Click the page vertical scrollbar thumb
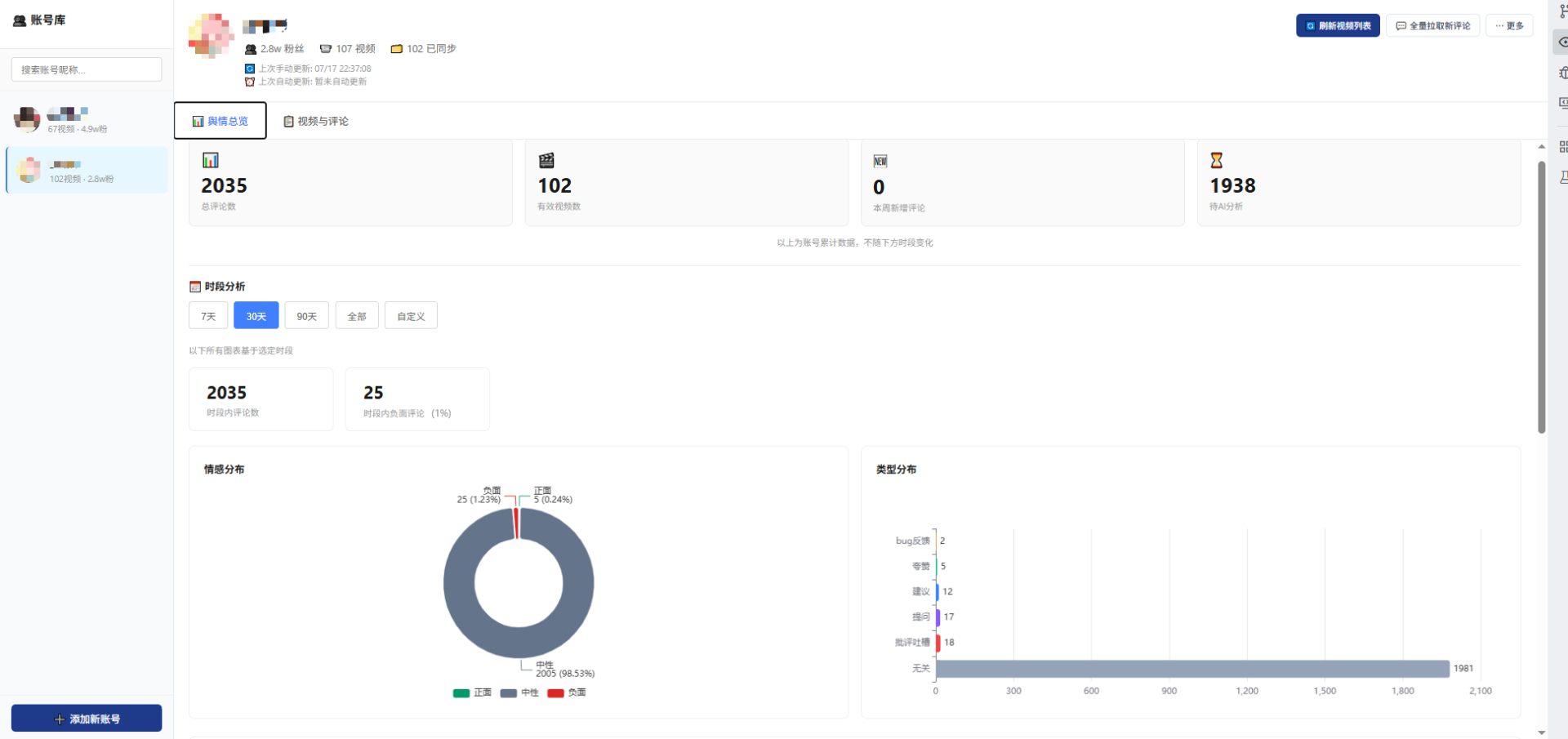Viewport: 1568px width, 739px height. 1542,297
